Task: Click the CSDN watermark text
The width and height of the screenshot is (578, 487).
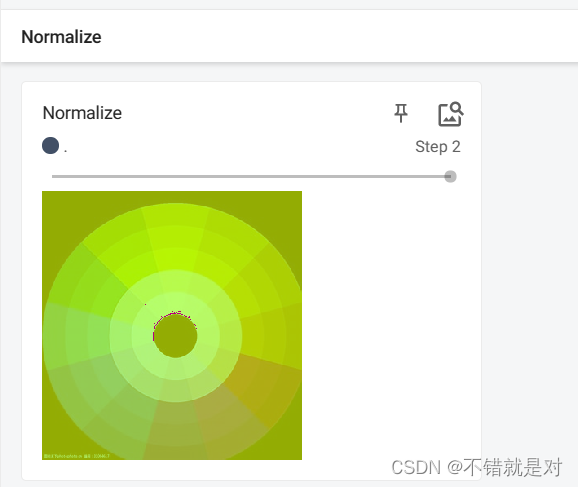Action: pos(476,467)
